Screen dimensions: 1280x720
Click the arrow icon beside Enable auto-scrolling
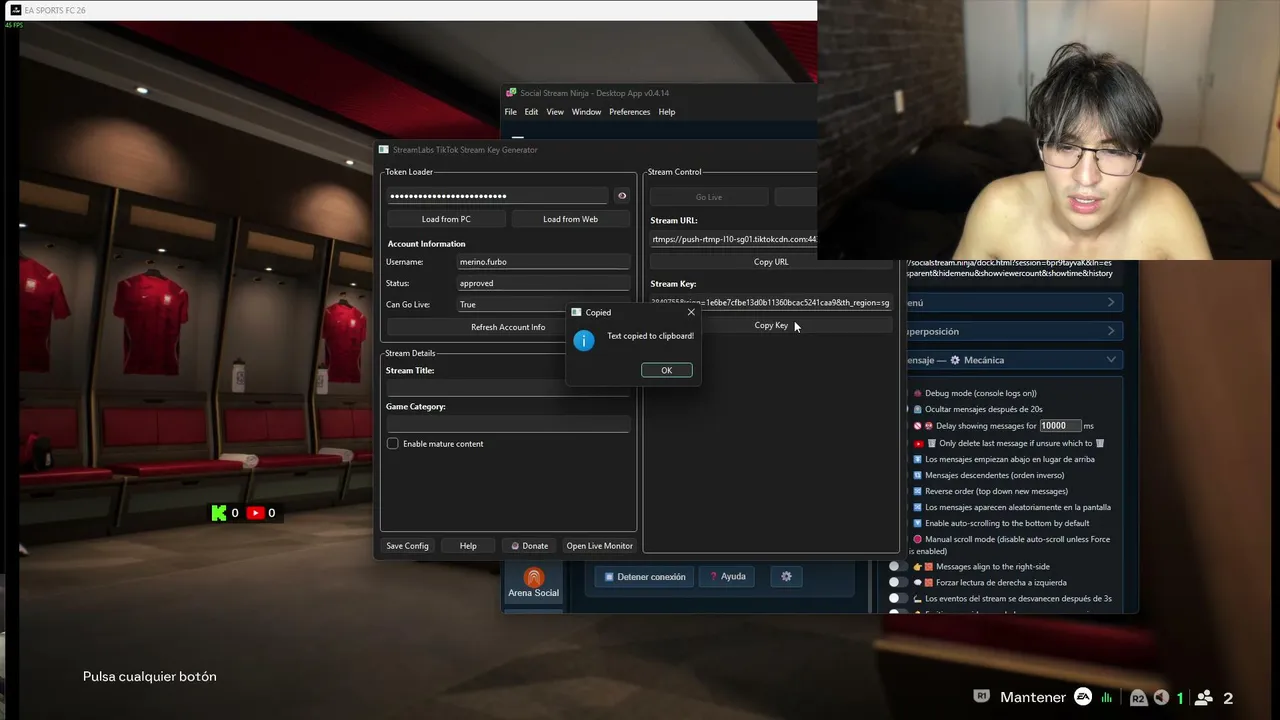pyautogui.click(x=917, y=523)
